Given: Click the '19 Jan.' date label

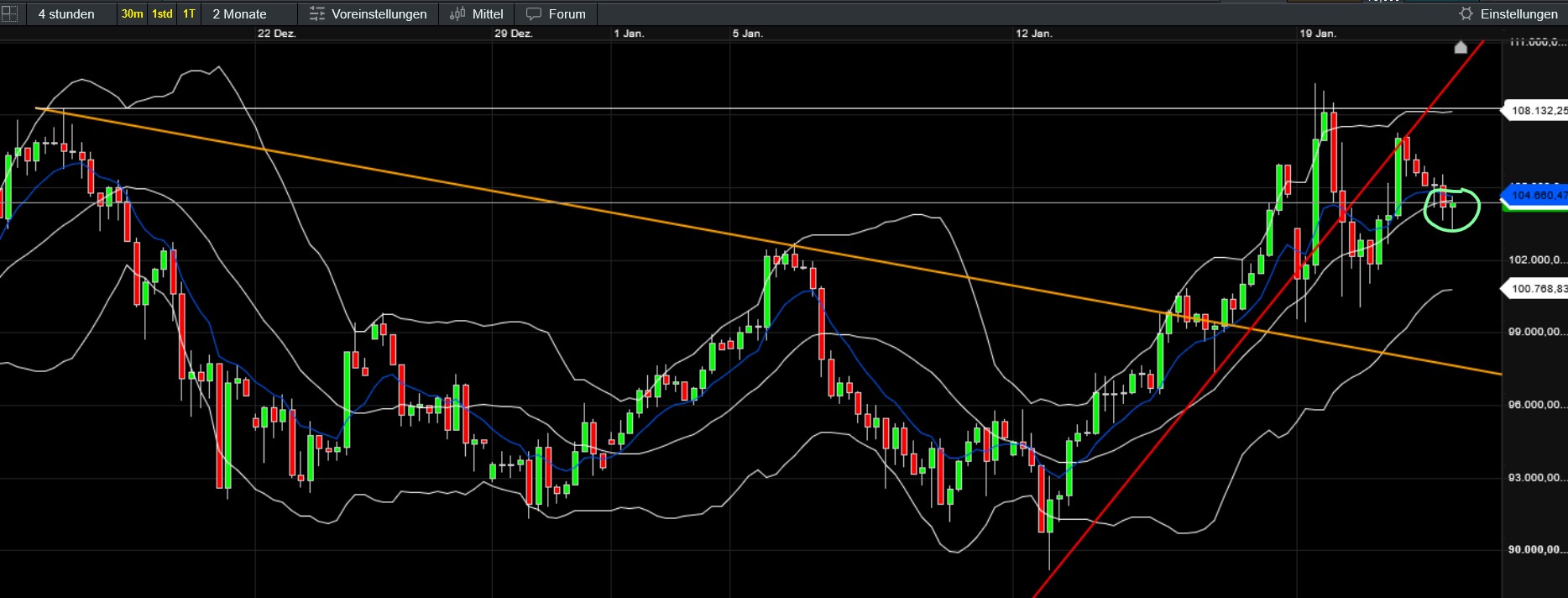Looking at the screenshot, I should [x=1318, y=34].
